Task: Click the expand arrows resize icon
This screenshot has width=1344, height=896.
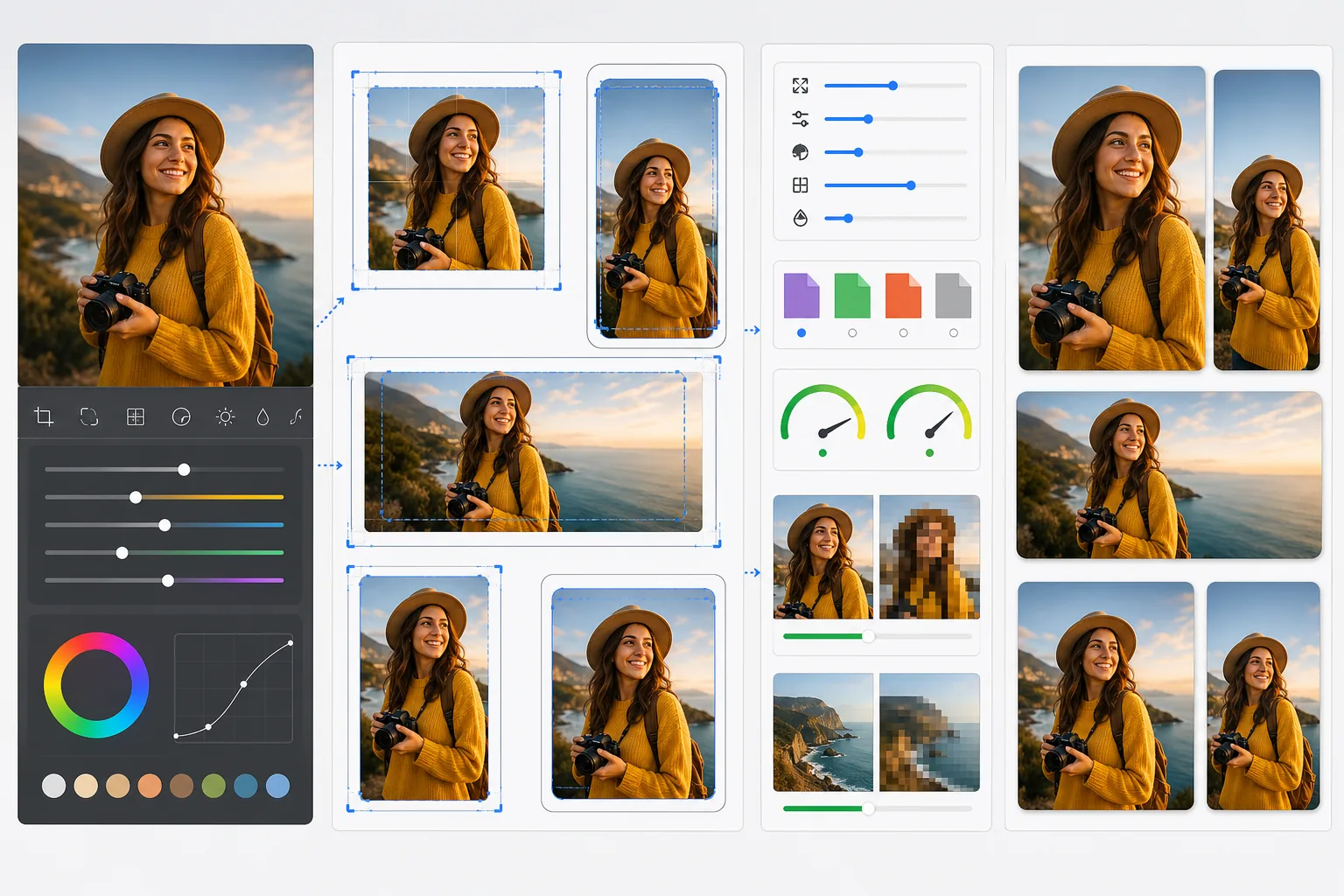Action: (800, 86)
